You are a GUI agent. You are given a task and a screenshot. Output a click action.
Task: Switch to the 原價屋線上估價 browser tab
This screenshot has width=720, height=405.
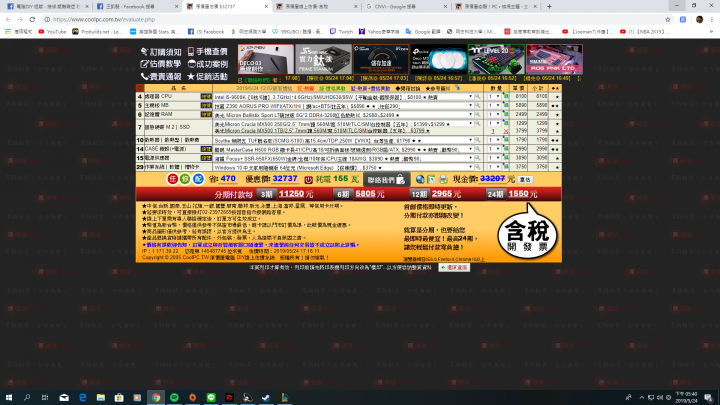(317, 6)
